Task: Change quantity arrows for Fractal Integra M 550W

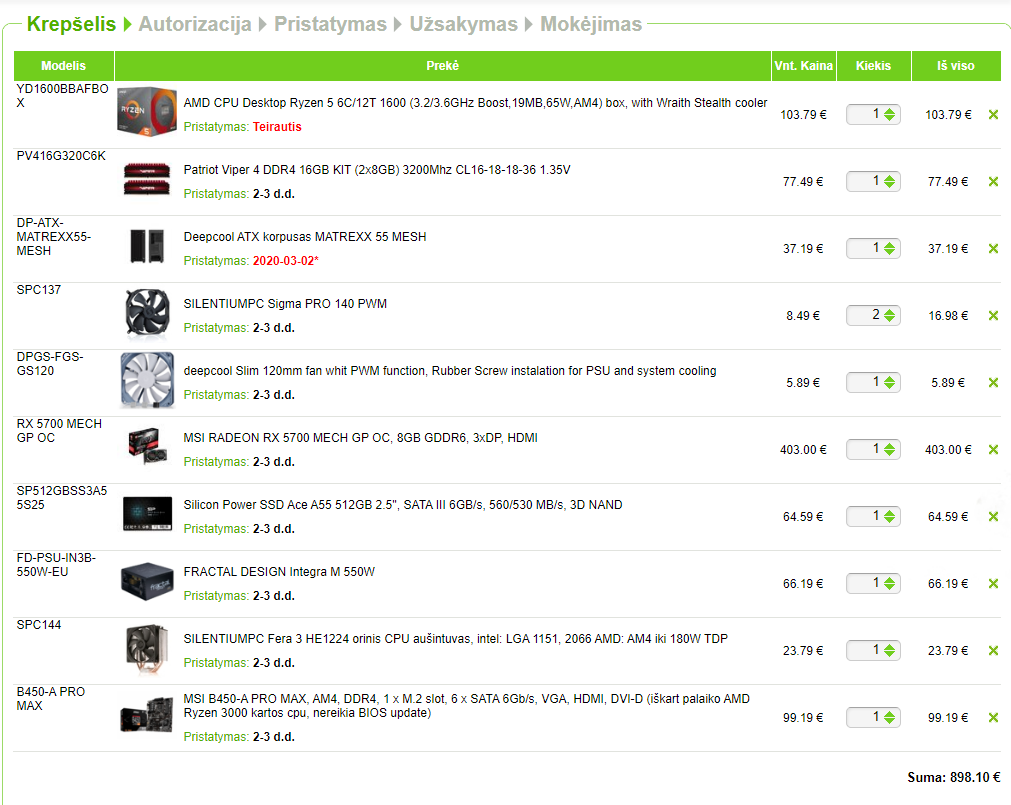Action: (x=890, y=584)
